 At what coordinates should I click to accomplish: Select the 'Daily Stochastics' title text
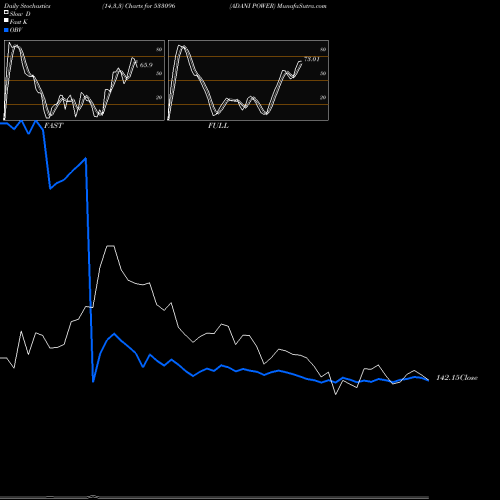tap(27, 6)
